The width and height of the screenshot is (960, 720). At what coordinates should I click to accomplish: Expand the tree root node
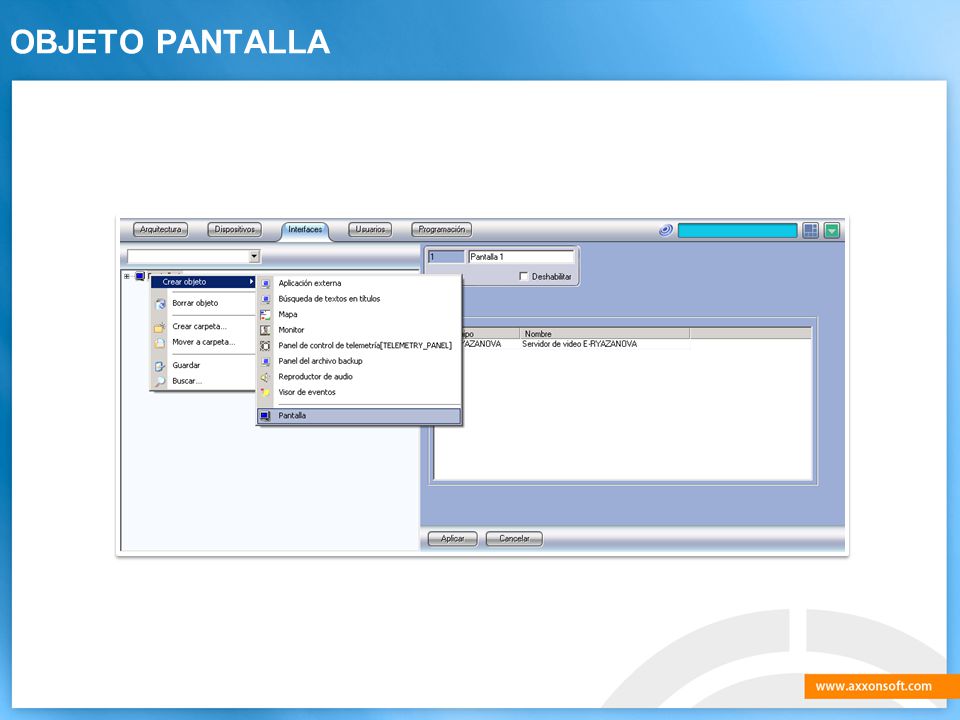[127, 277]
